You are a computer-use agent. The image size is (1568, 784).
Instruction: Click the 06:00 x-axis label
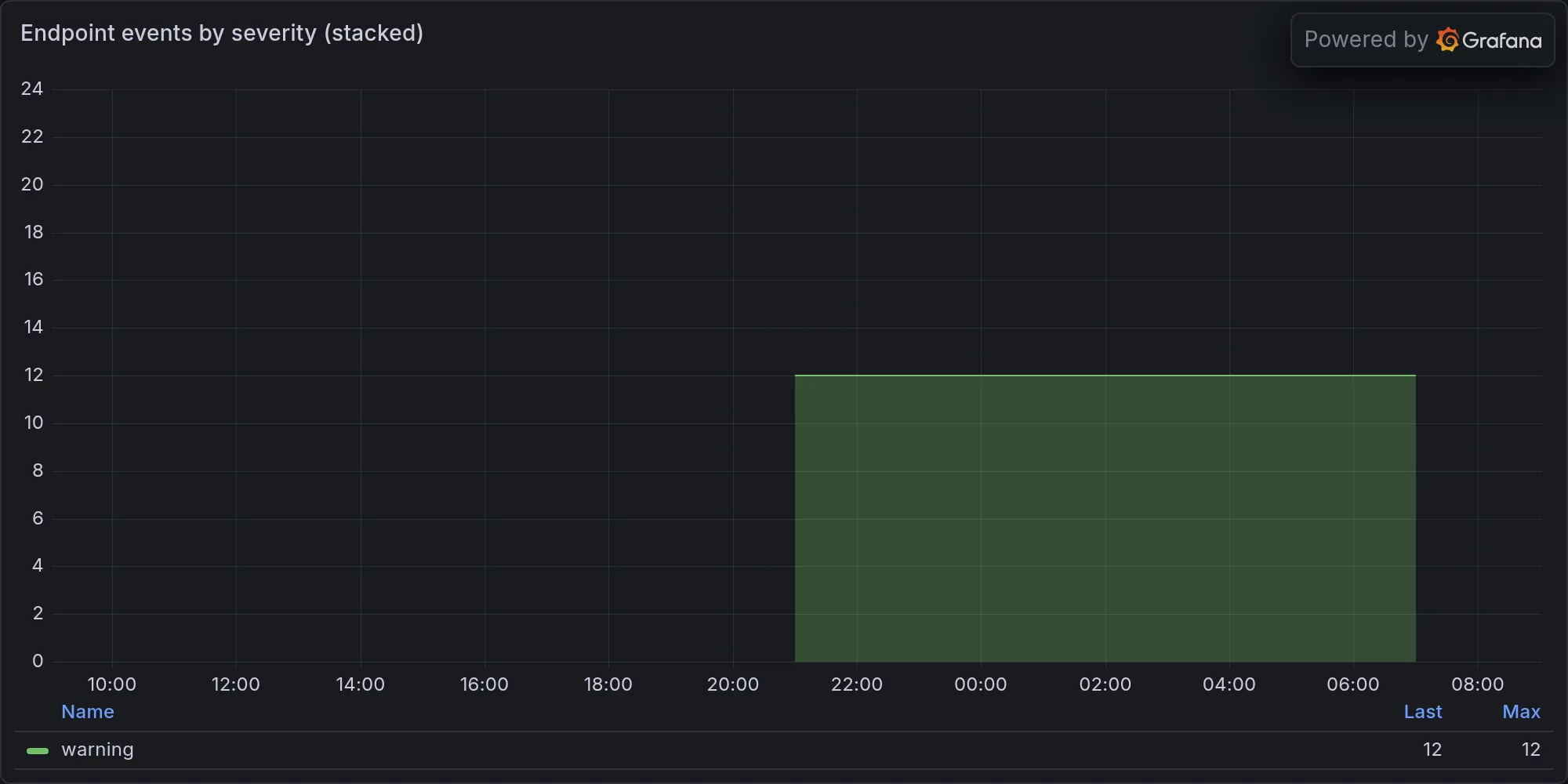point(1353,684)
